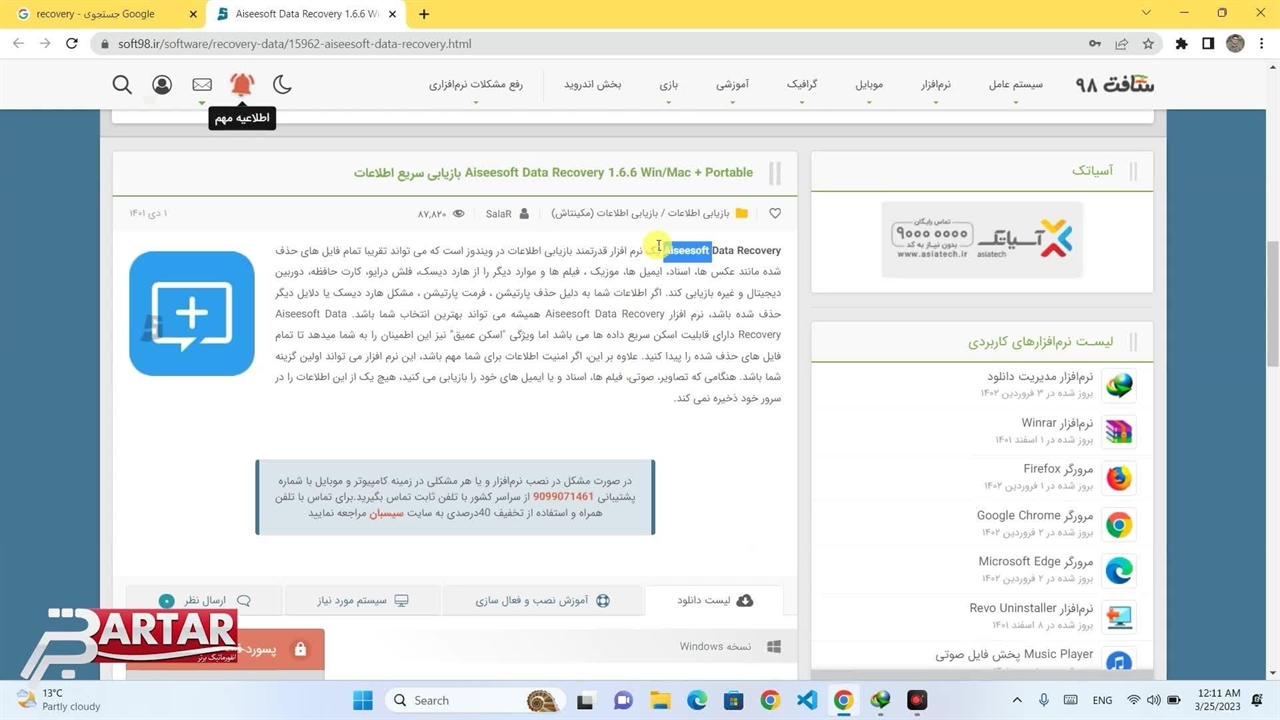Bookmark this page with star icon

tap(1149, 44)
